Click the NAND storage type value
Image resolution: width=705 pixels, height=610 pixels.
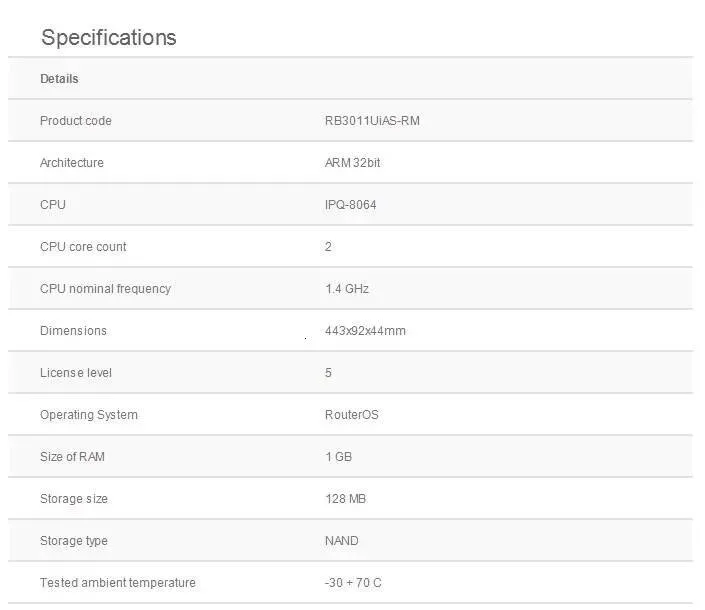342,541
